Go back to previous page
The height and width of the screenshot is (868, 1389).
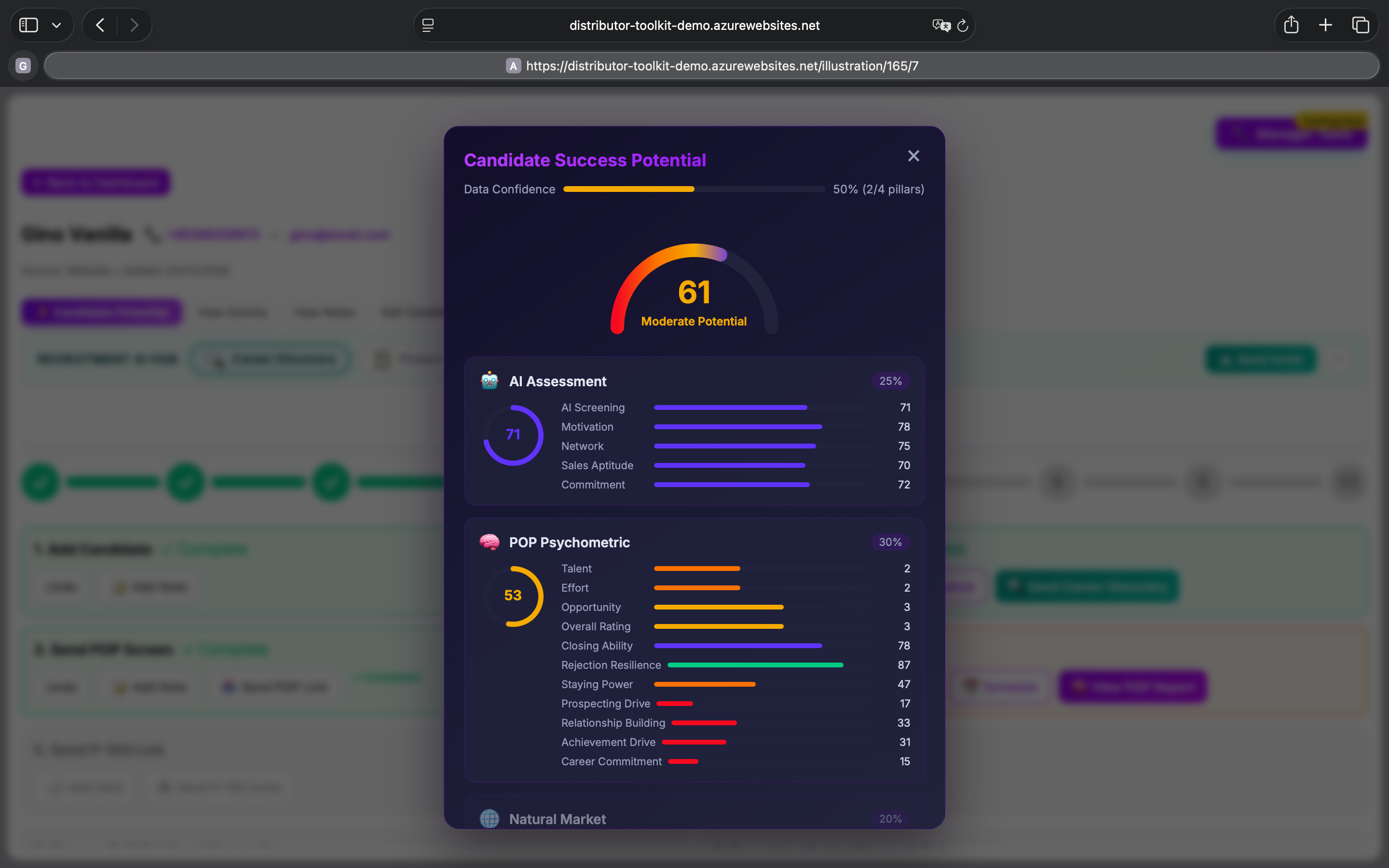pos(100,25)
